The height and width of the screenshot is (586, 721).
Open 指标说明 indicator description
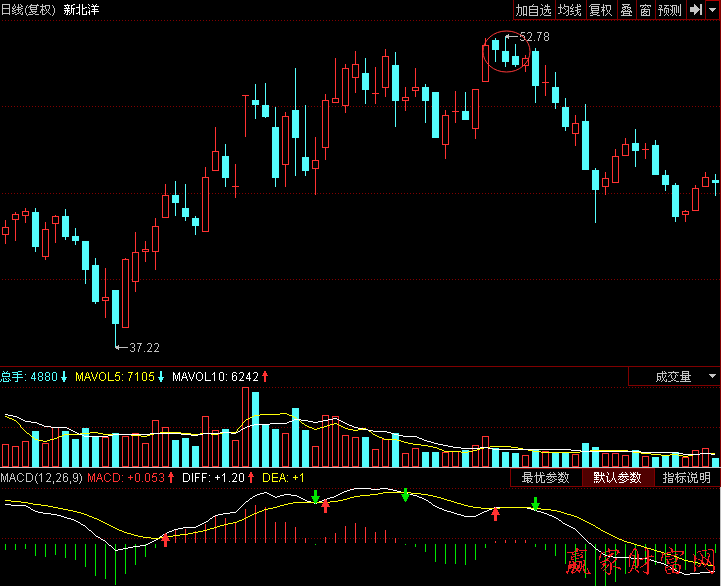686,478
